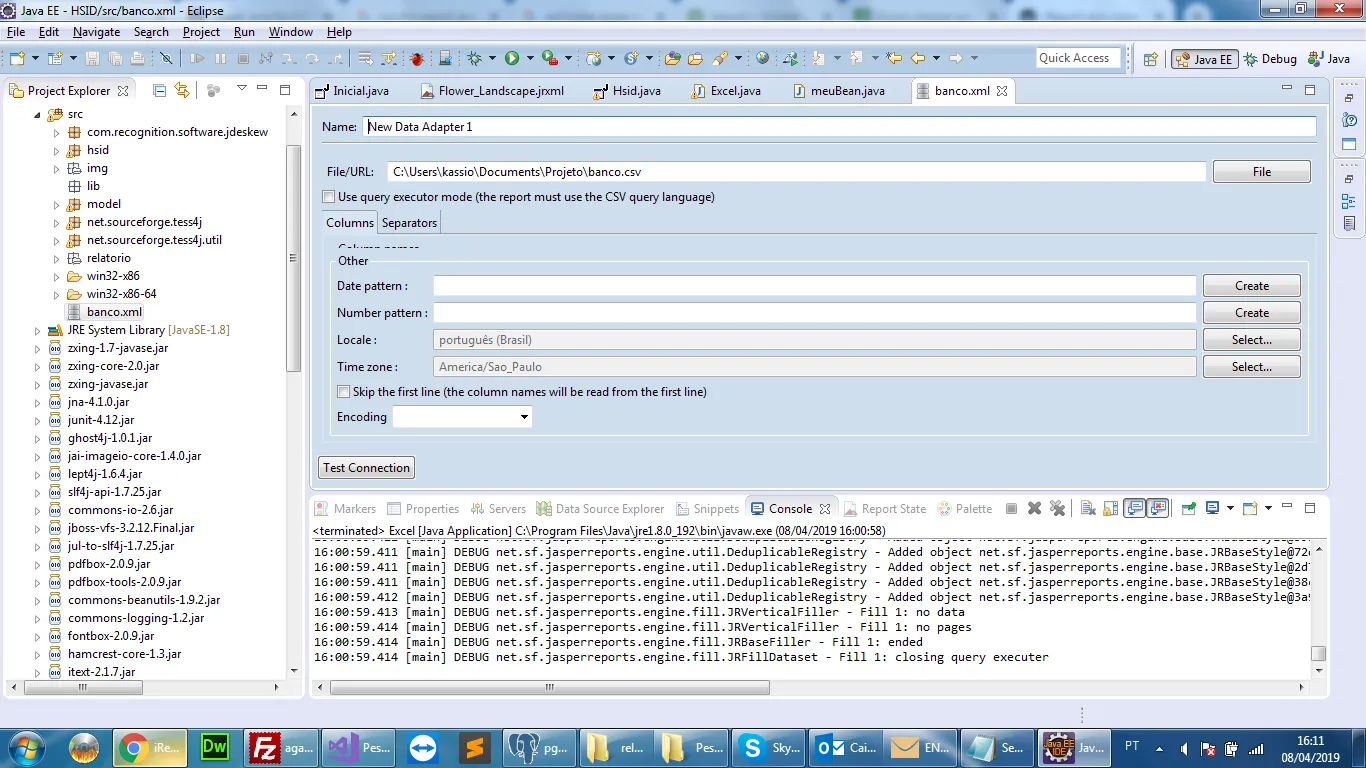Click the File browse button
Image resolution: width=1366 pixels, height=768 pixels.
pos(1261,172)
